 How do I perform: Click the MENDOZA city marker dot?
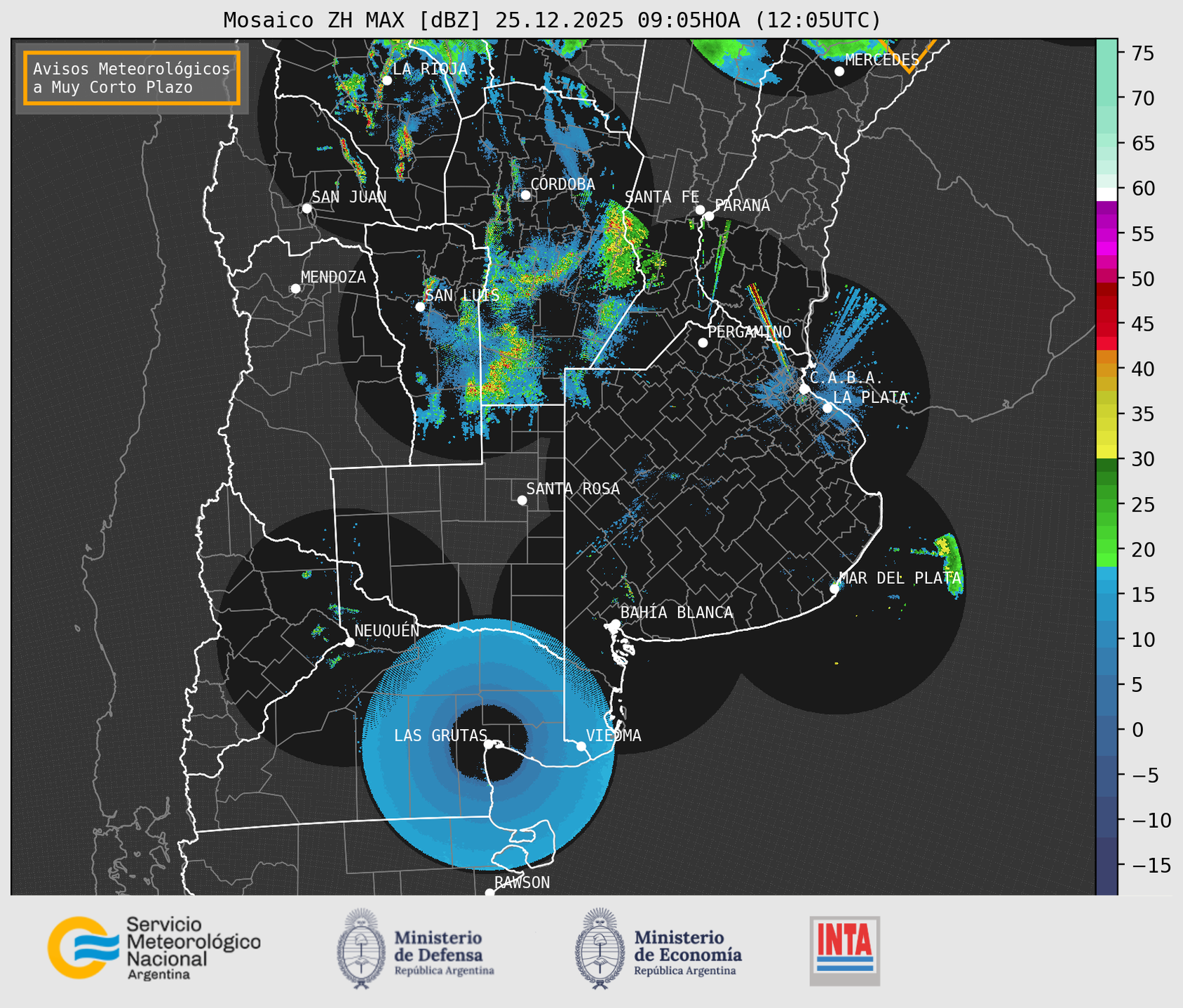tap(295, 289)
